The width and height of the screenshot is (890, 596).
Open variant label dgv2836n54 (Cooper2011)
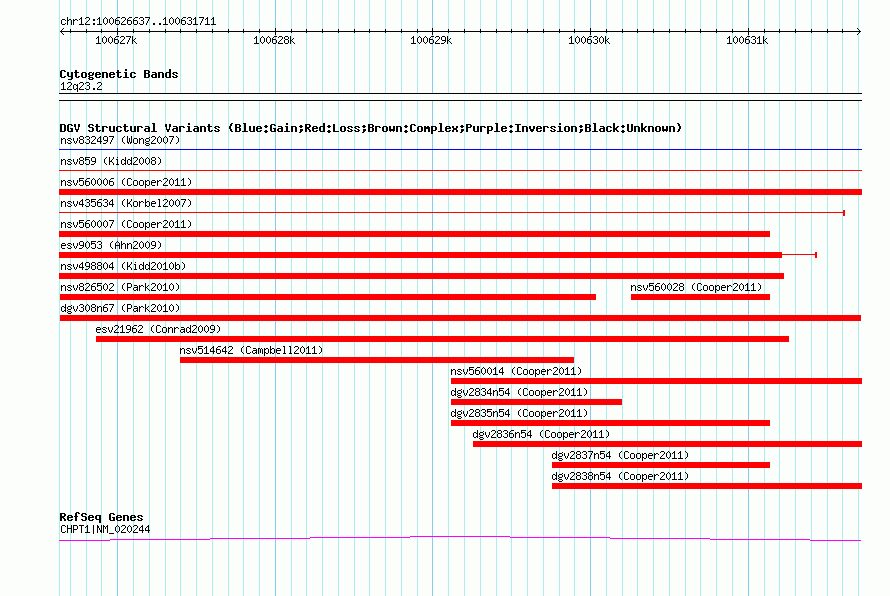click(541, 434)
